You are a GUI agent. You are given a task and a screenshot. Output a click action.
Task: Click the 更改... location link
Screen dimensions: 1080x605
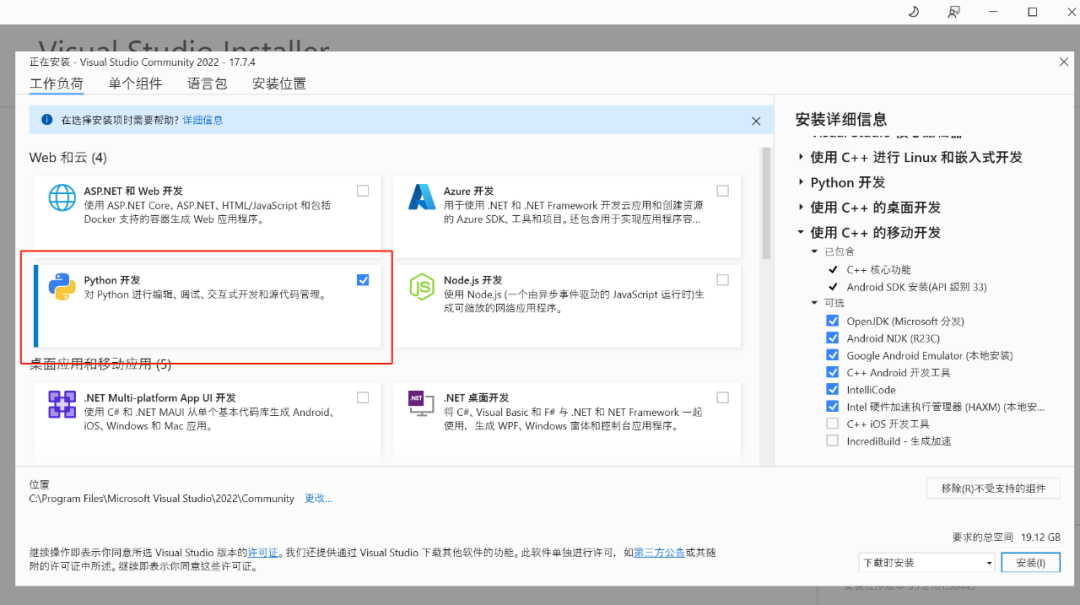coord(318,498)
